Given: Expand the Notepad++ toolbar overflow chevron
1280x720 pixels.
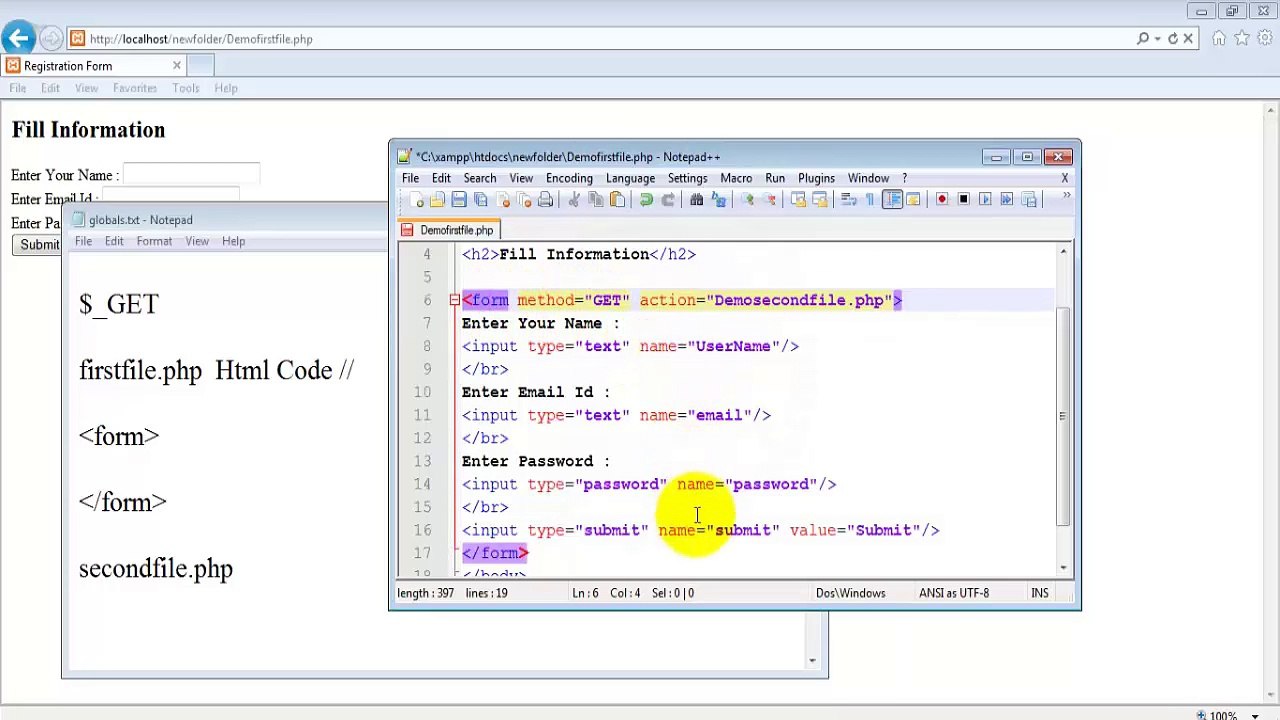Looking at the screenshot, I should tap(1067, 196).
